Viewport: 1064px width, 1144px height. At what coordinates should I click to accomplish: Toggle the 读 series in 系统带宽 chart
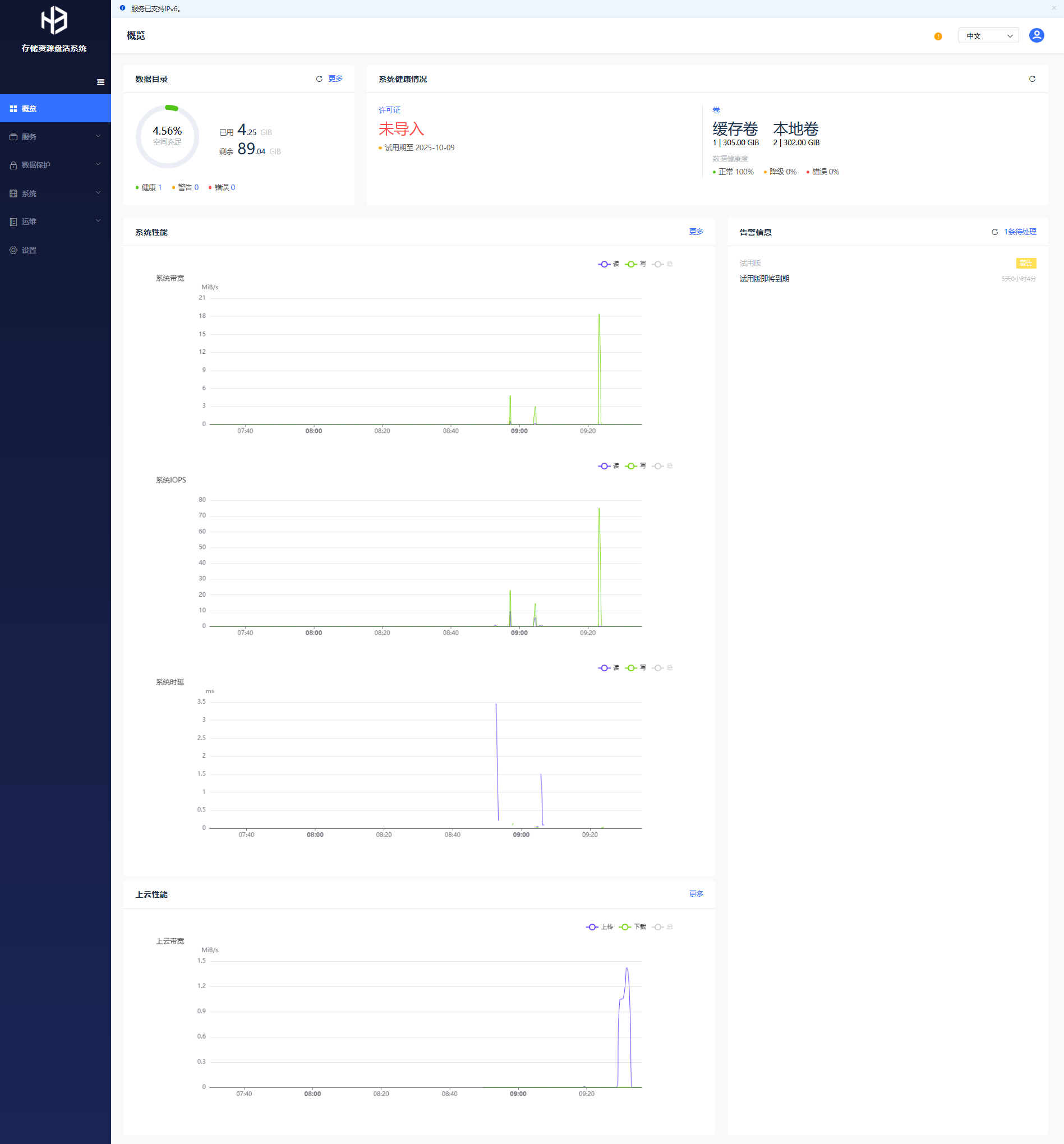(608, 264)
